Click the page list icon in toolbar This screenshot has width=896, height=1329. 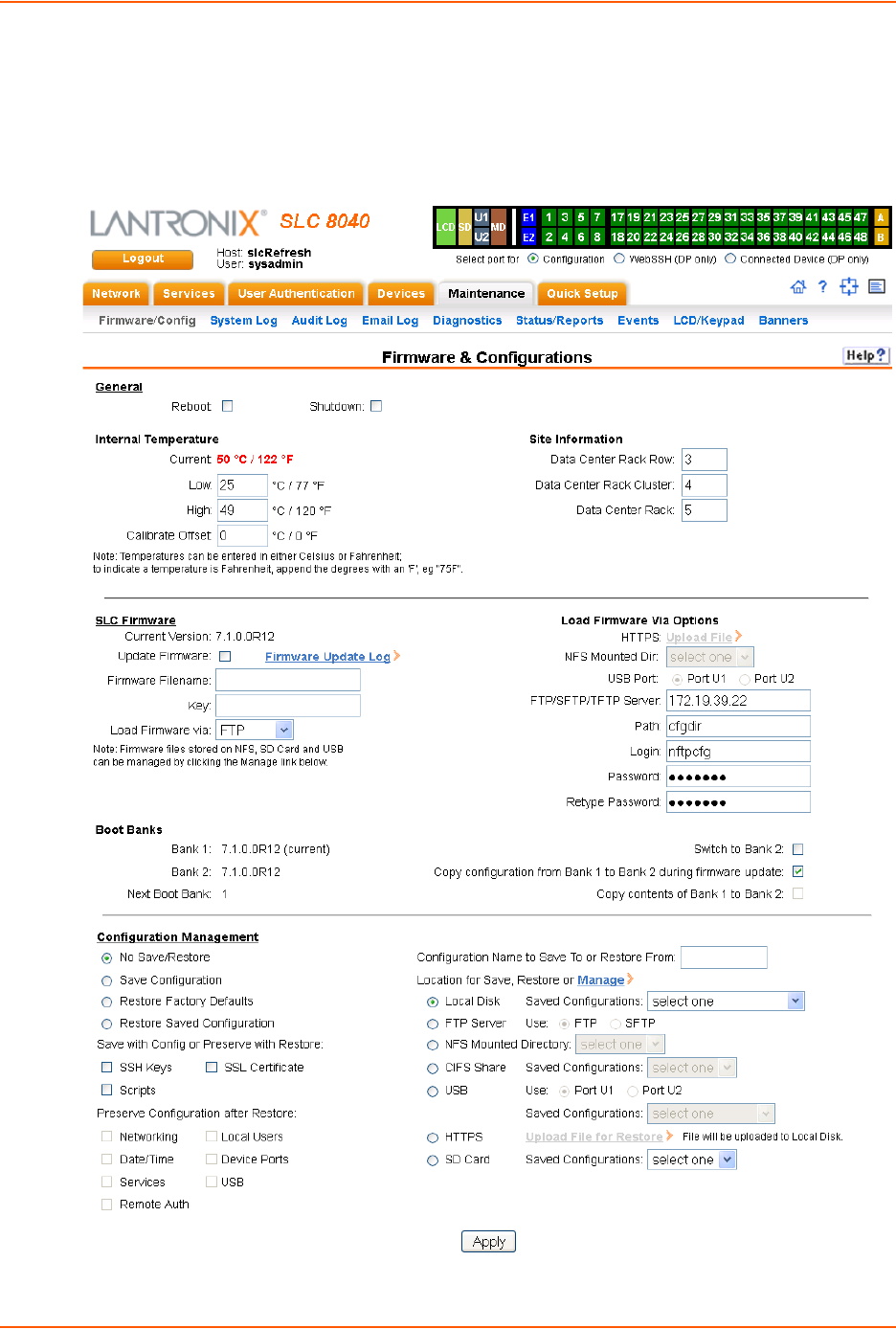(877, 286)
